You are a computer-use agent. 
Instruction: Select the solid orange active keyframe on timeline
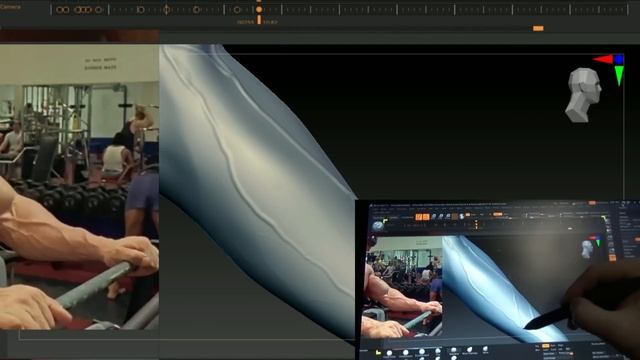click(259, 9)
